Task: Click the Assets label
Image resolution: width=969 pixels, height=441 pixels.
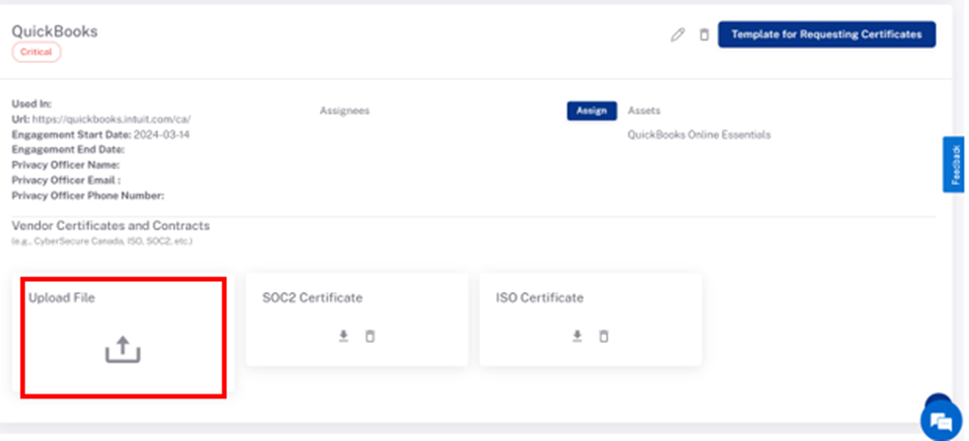Action: pos(644,111)
